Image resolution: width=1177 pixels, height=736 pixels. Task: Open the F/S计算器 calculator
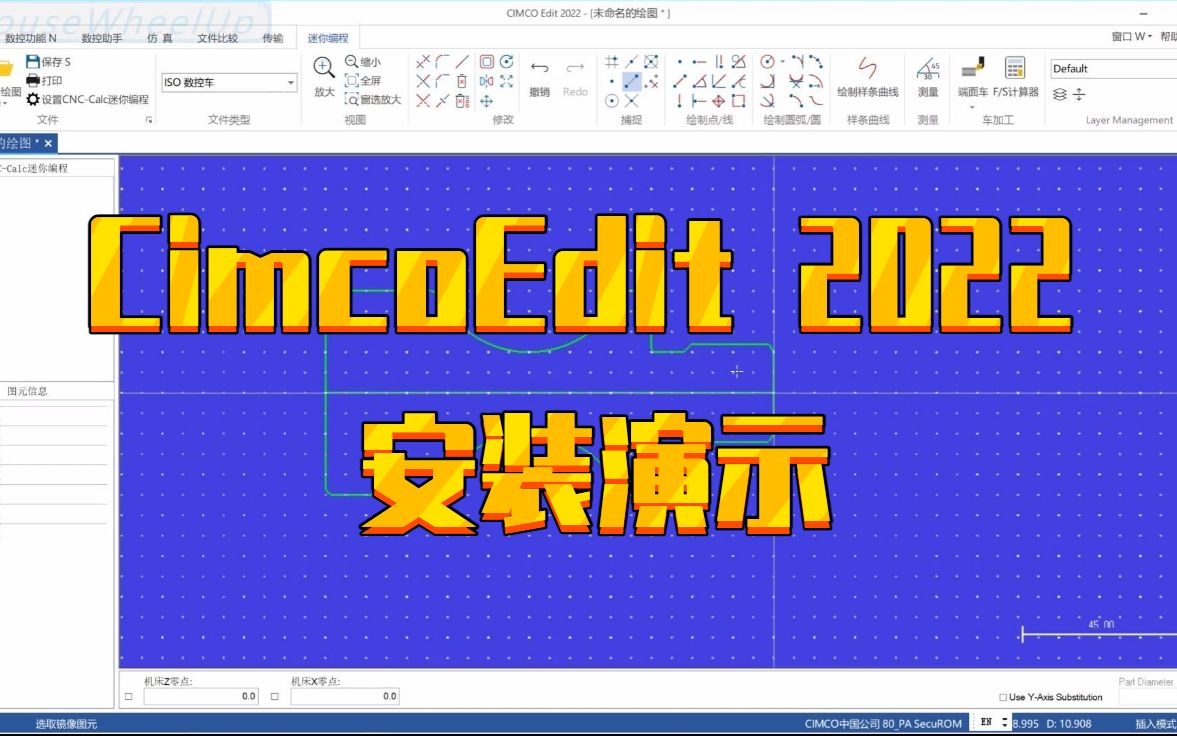click(x=1014, y=70)
